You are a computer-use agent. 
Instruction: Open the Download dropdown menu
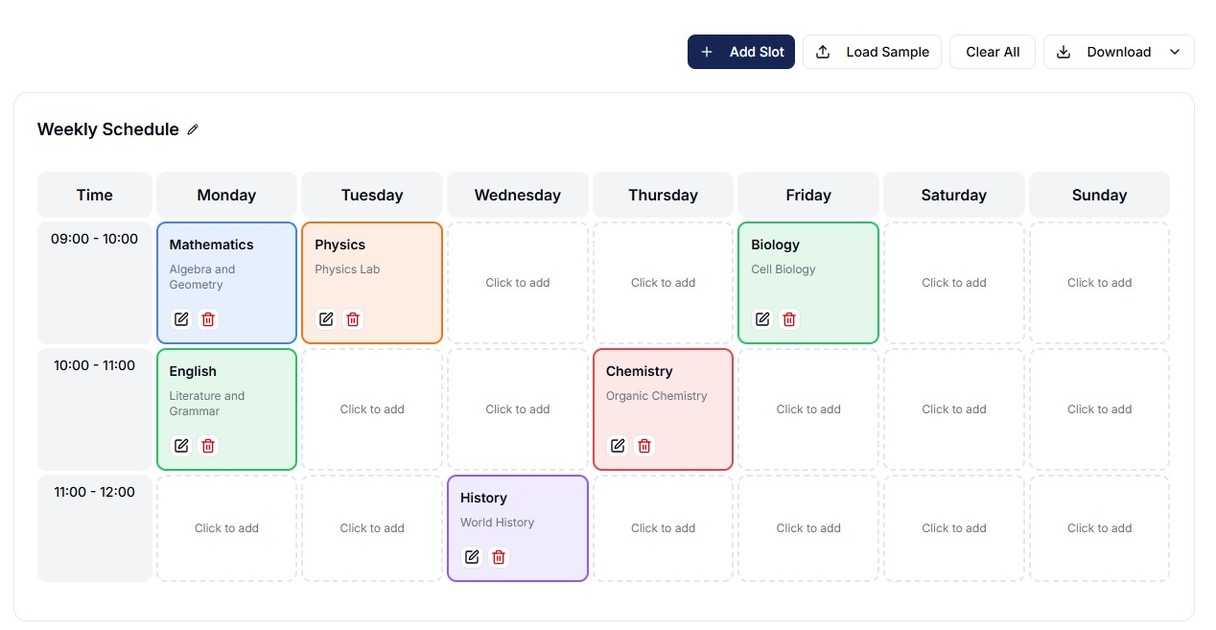(1118, 52)
